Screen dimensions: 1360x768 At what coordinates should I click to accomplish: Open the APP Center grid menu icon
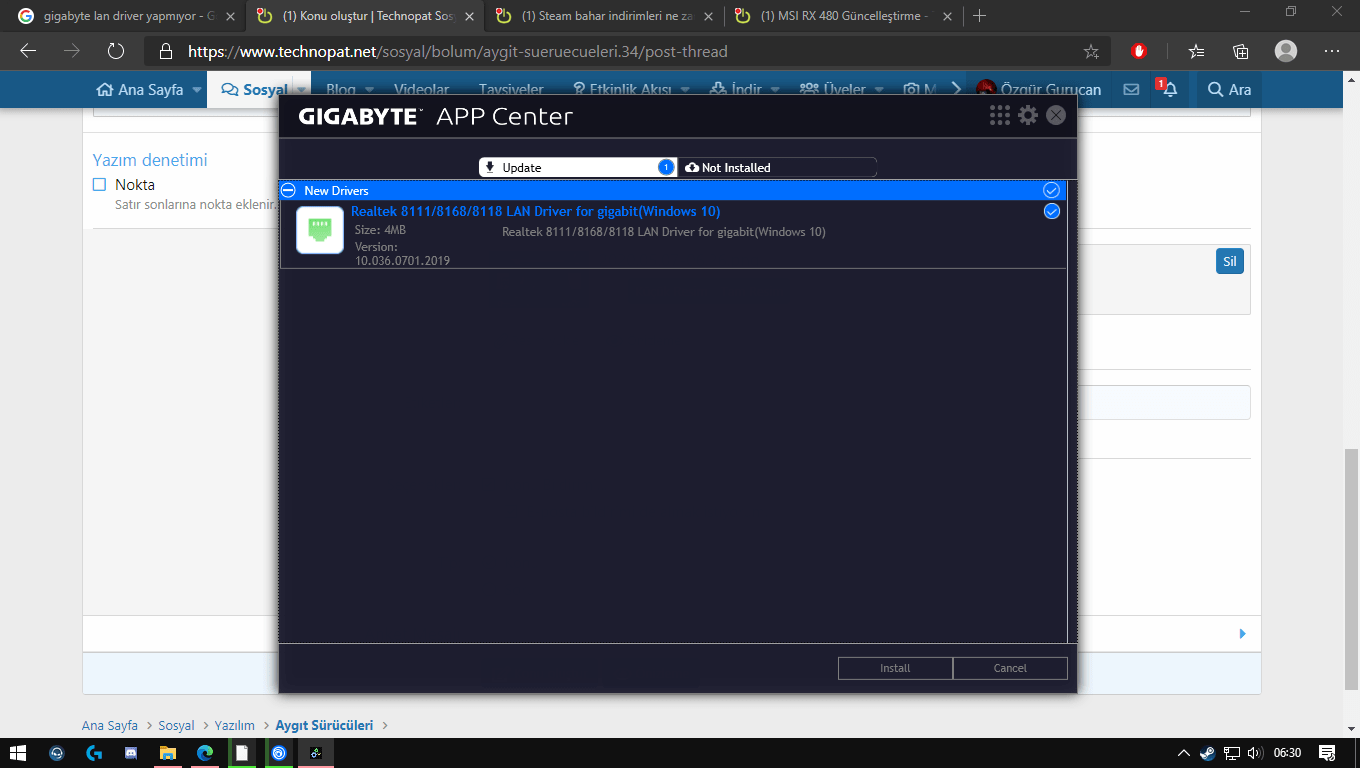[x=1000, y=116]
